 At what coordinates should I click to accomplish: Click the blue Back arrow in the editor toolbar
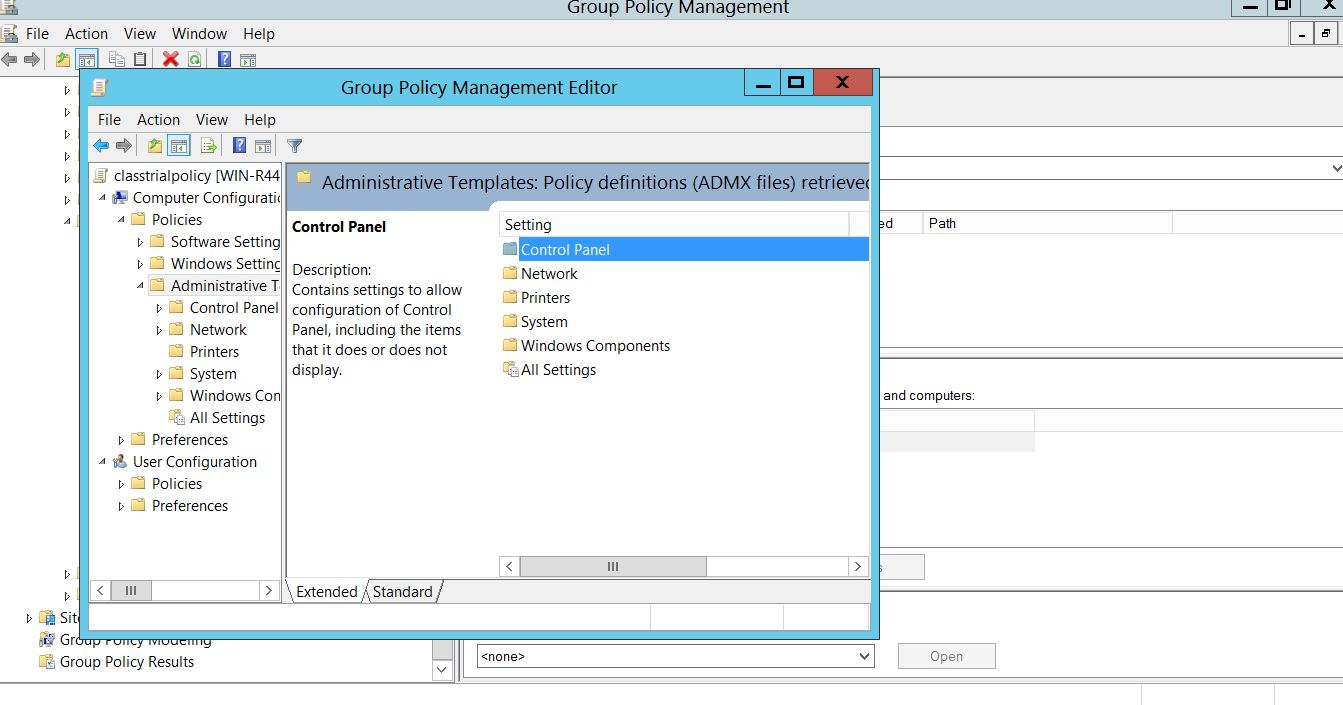[x=101, y=146]
